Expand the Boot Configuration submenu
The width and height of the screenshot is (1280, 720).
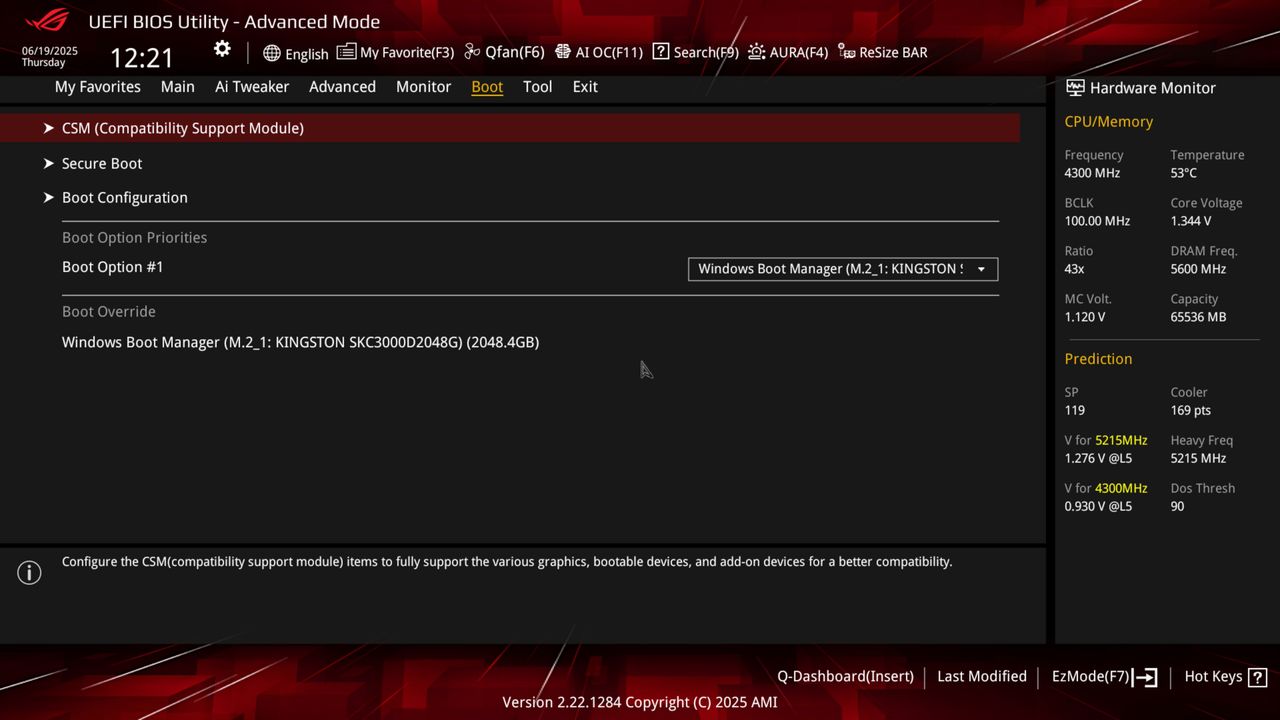point(124,197)
